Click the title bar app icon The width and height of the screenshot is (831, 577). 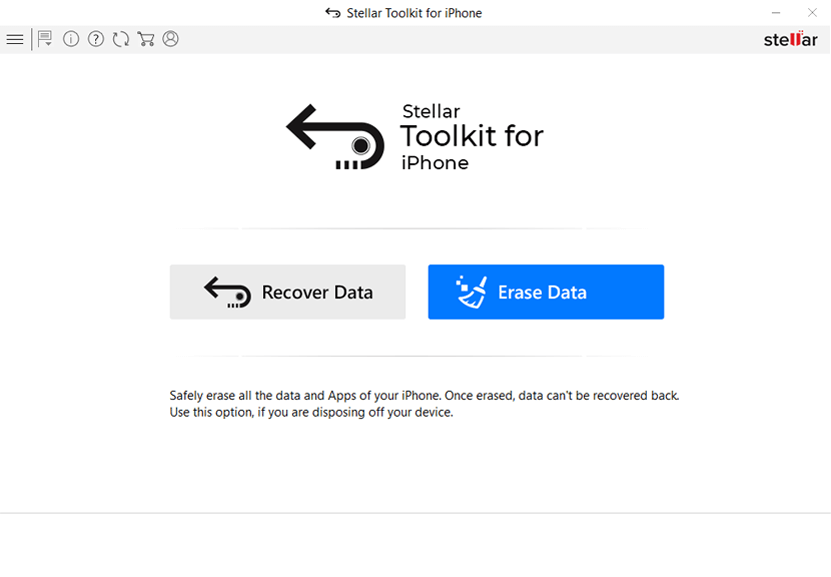pyautogui.click(x=333, y=13)
